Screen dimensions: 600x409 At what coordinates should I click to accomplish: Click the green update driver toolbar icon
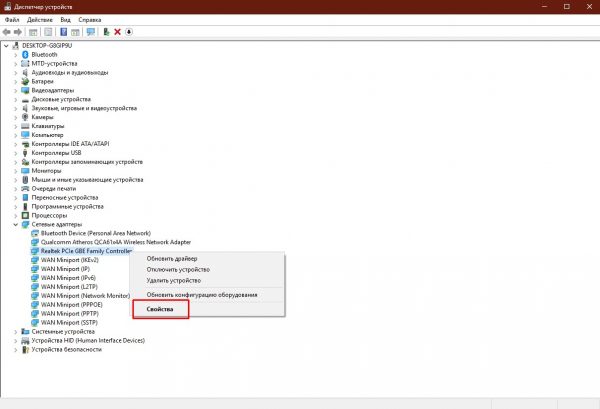point(106,32)
